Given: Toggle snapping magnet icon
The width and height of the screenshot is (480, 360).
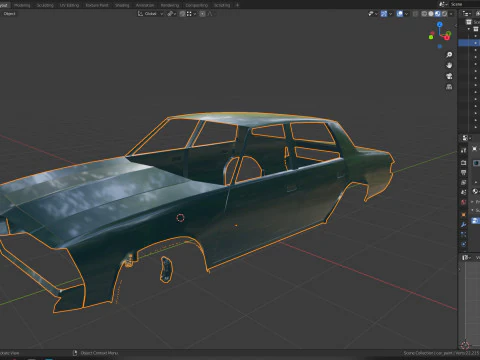Looking at the screenshot, I should tap(182, 14).
